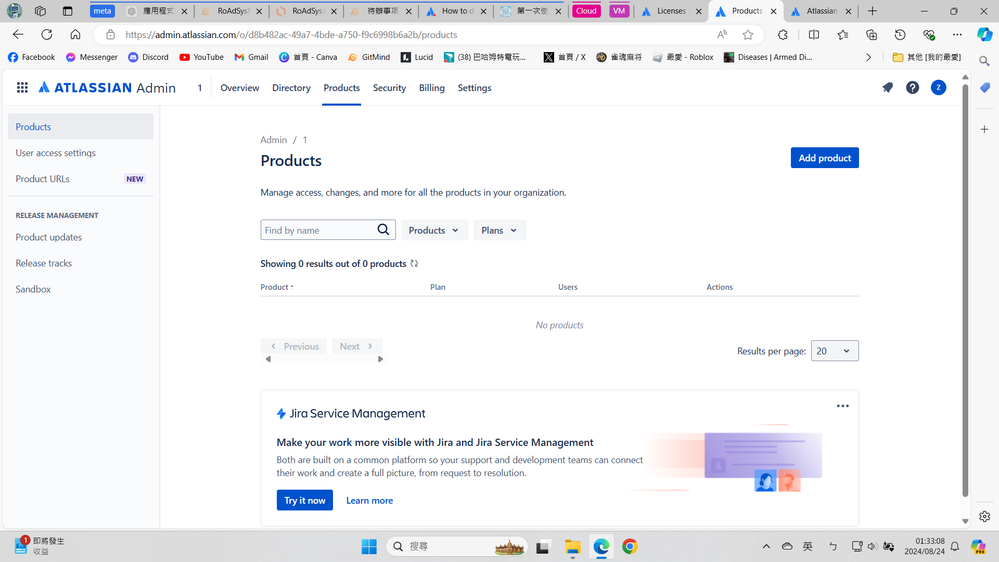The image size is (999, 562).
Task: Open Sandbox in sidebar
Action: coord(81,289)
